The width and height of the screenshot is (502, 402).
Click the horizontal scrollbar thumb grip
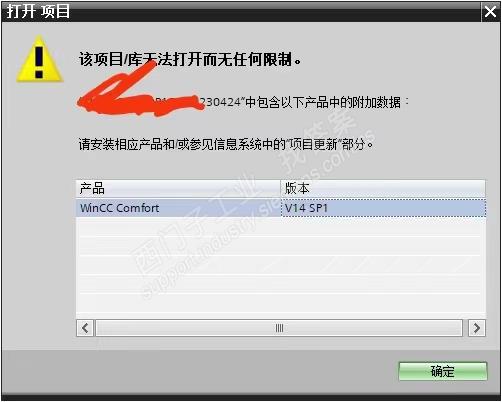tap(279, 328)
